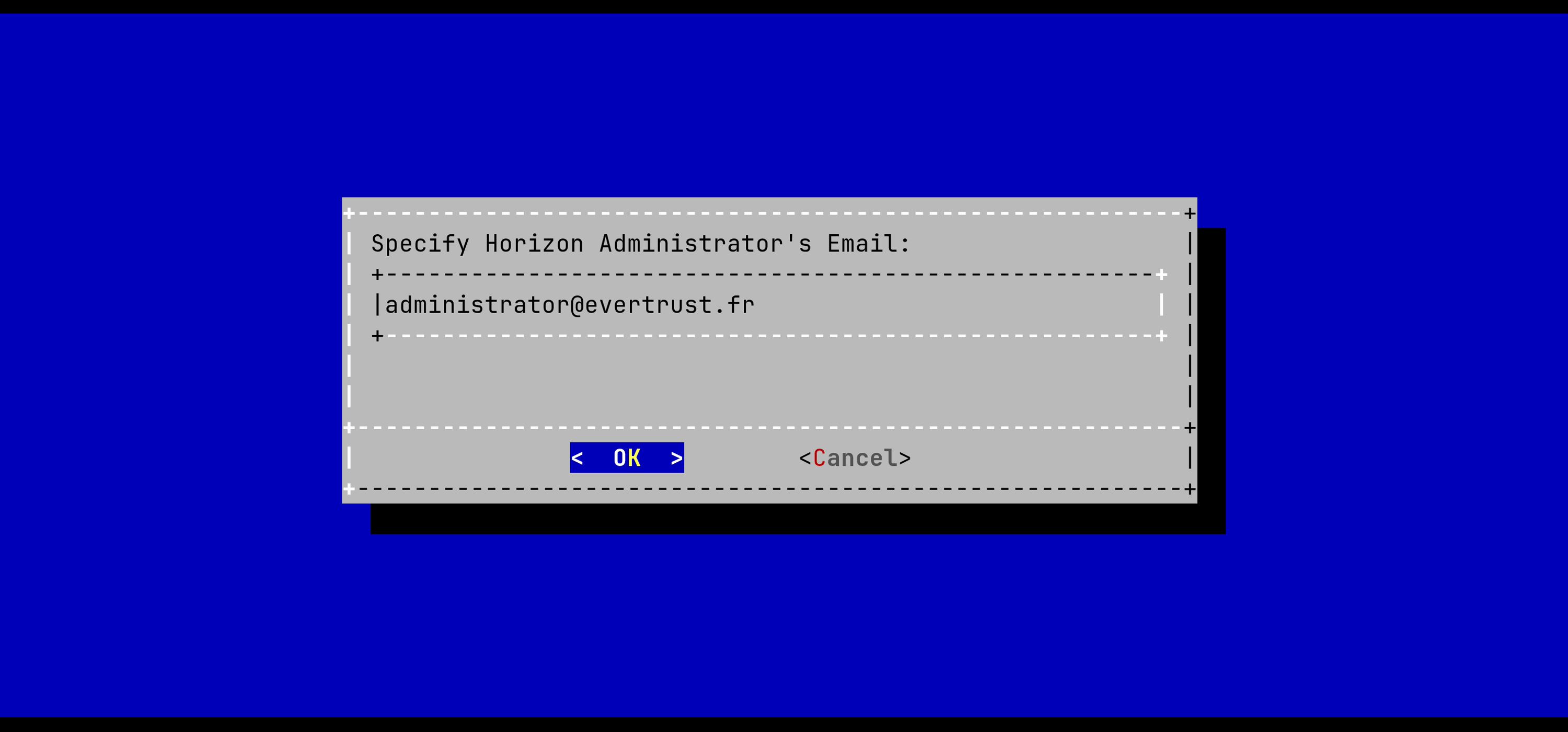This screenshot has height=732, width=1568.
Task: Click the red C hotkey letter in Cancel
Action: (820, 458)
